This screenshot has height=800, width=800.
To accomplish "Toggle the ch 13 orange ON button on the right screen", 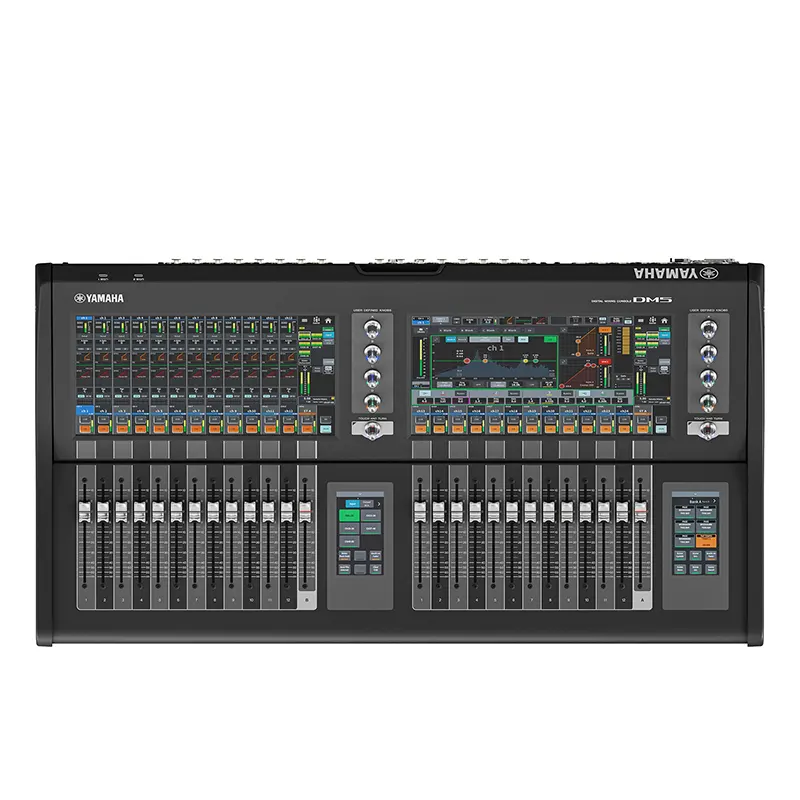I will 421,429.
